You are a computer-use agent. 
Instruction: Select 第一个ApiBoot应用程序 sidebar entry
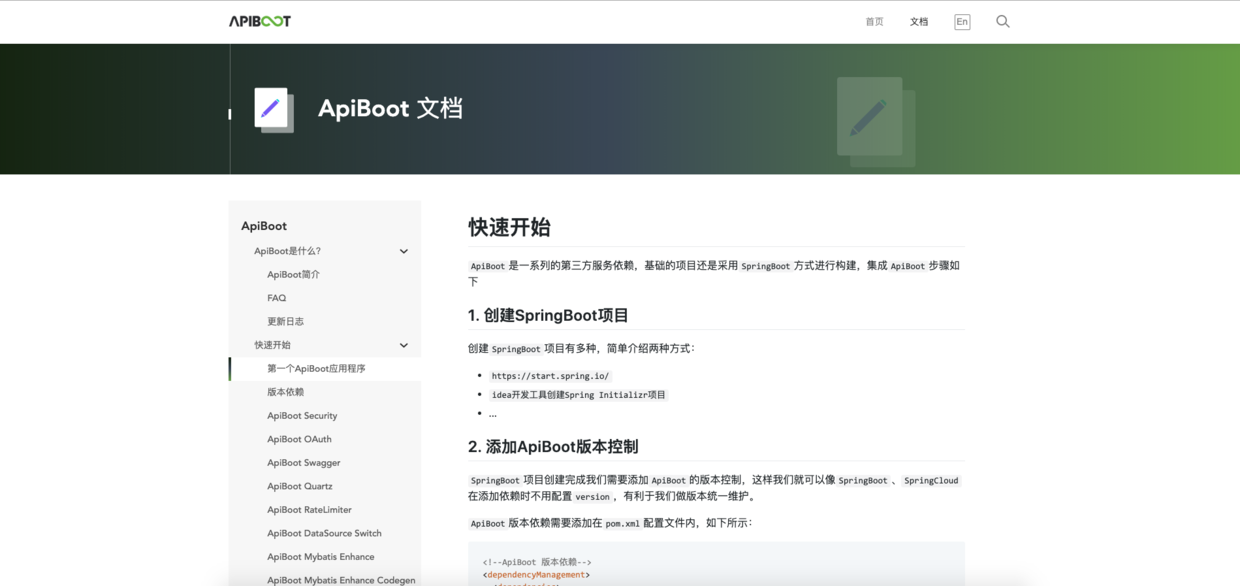tap(316, 368)
